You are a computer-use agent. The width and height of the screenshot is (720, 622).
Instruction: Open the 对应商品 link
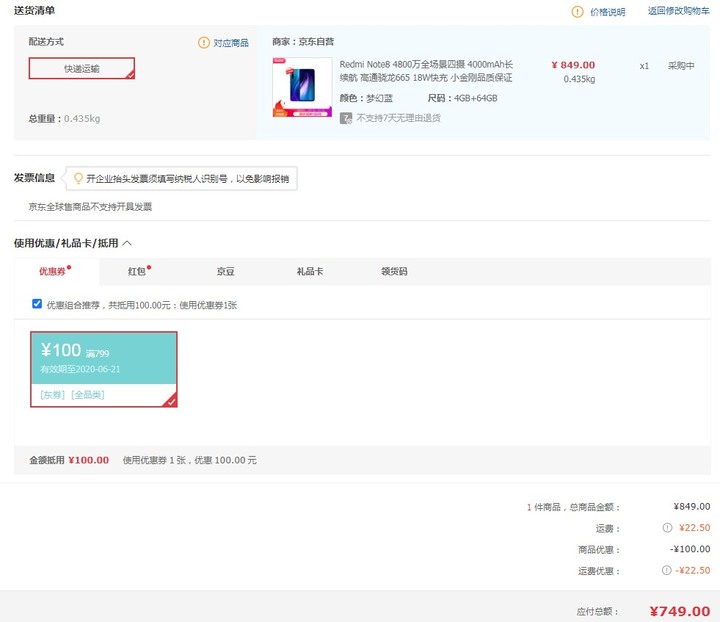pos(231,43)
